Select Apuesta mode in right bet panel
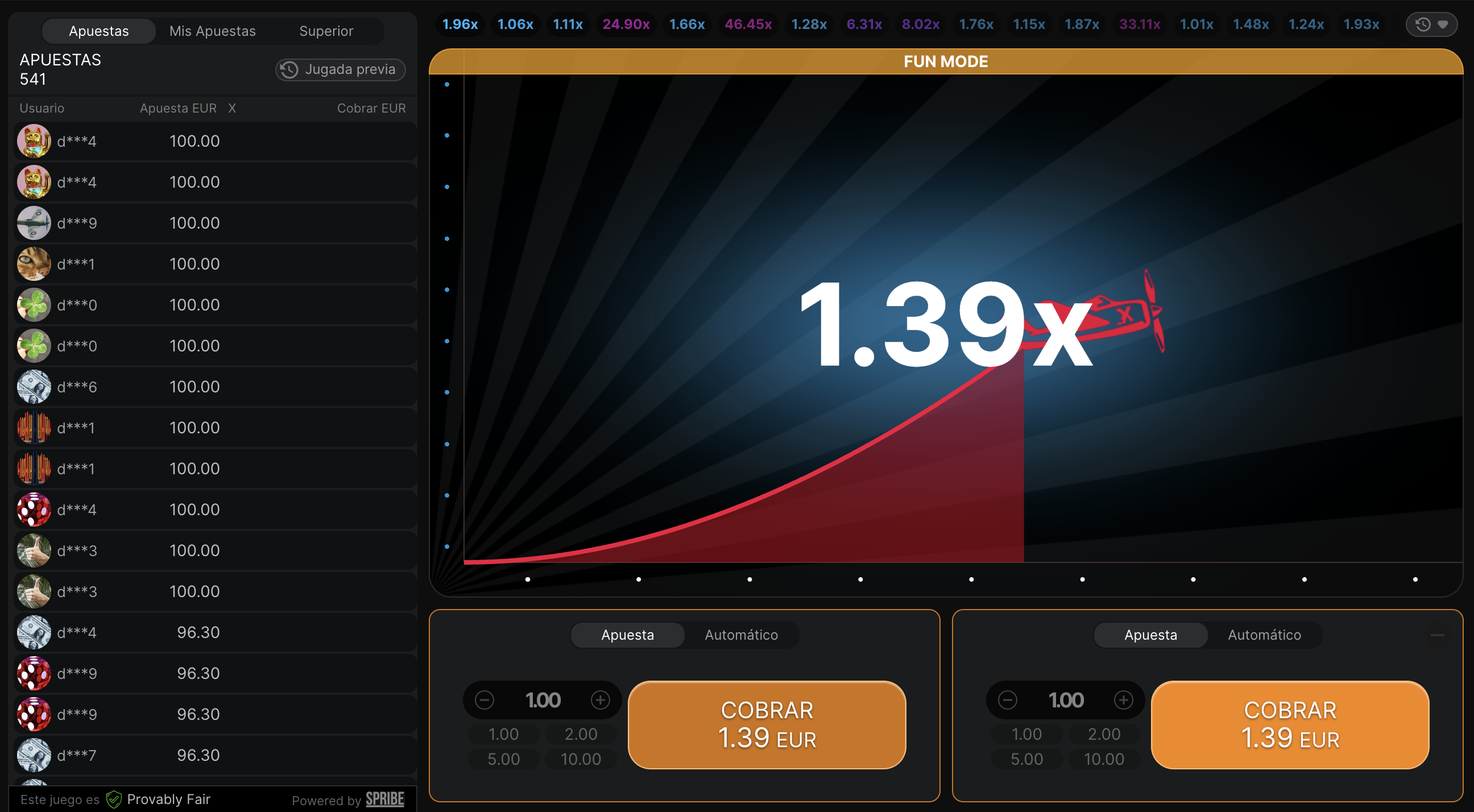Screen dimensions: 1474x812 [1150, 635]
